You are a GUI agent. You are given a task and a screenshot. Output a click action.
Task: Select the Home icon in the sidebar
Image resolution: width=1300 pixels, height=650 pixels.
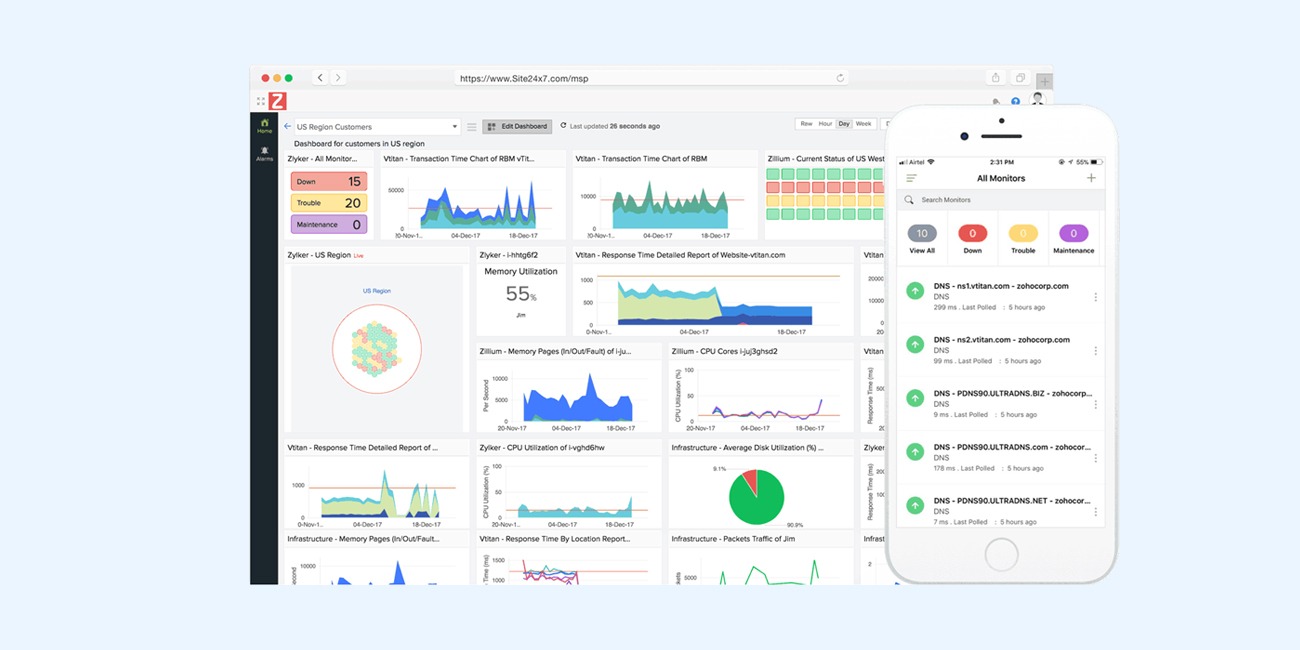point(264,124)
